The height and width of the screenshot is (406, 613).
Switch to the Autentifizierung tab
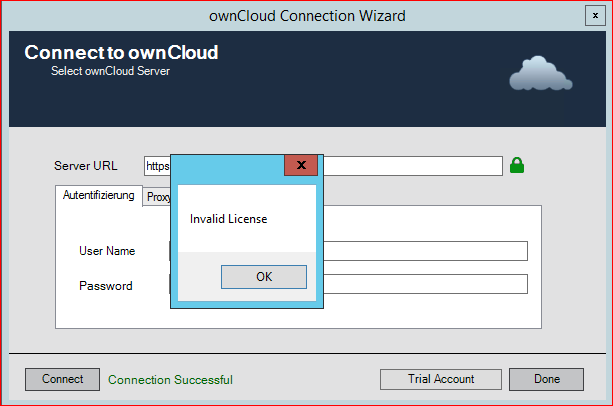pyautogui.click(x=99, y=195)
